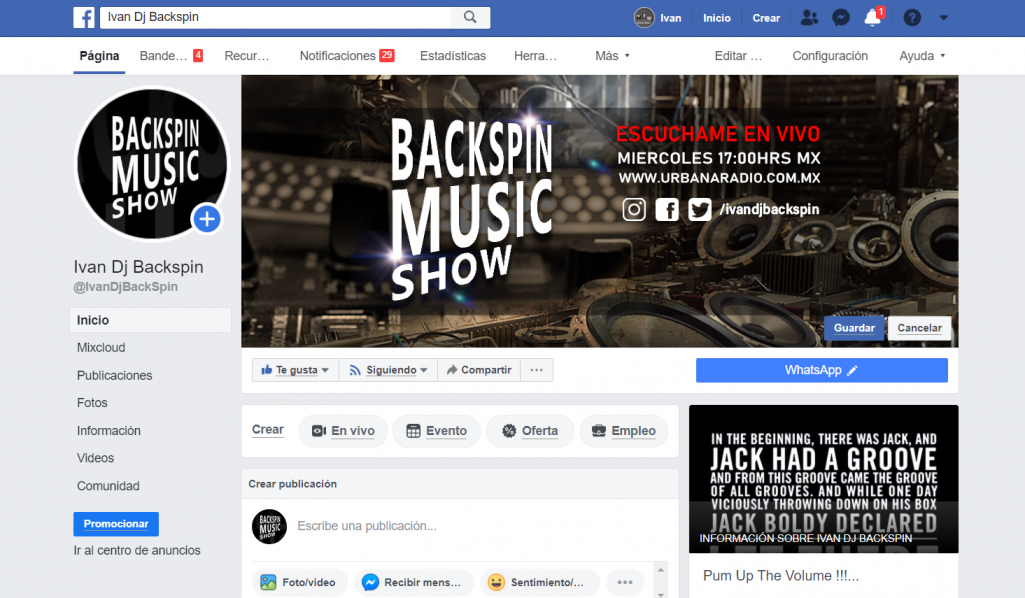The width and height of the screenshot is (1025, 598).
Task: Open the Recursos tab
Action: point(246,56)
